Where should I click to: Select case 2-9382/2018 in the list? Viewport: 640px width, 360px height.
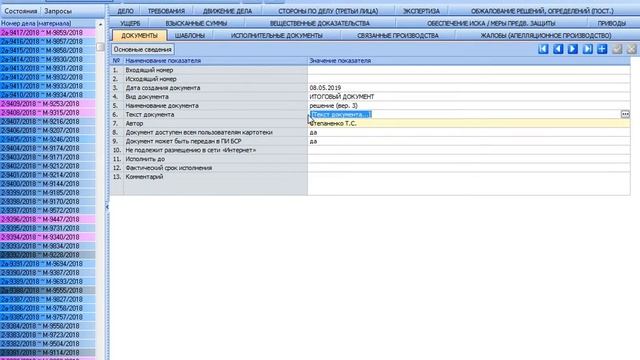coord(48,344)
